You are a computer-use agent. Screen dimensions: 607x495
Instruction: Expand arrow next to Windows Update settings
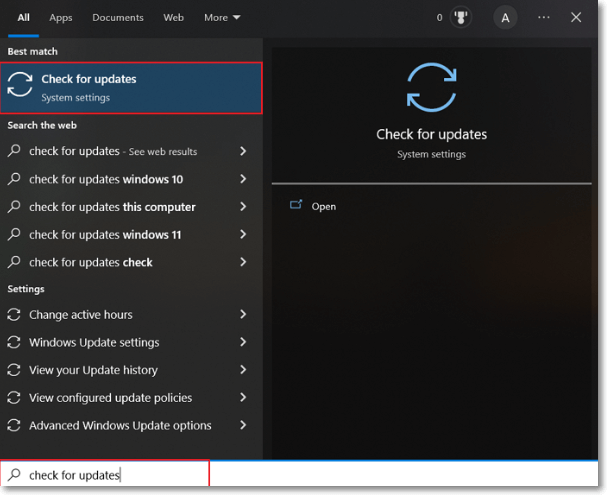pos(243,342)
